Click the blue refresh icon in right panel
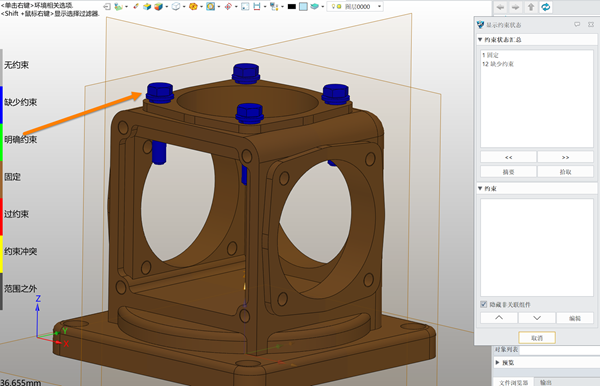 coord(546,7)
